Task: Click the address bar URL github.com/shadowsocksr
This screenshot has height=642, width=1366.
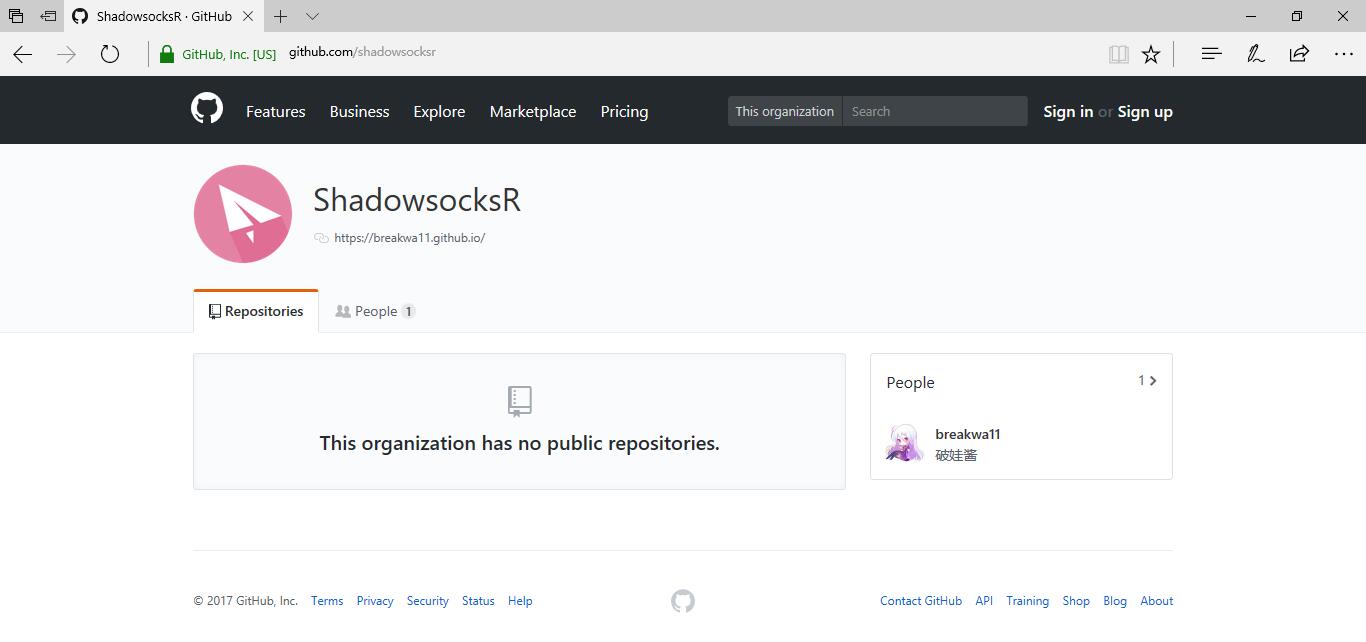Action: click(x=362, y=52)
